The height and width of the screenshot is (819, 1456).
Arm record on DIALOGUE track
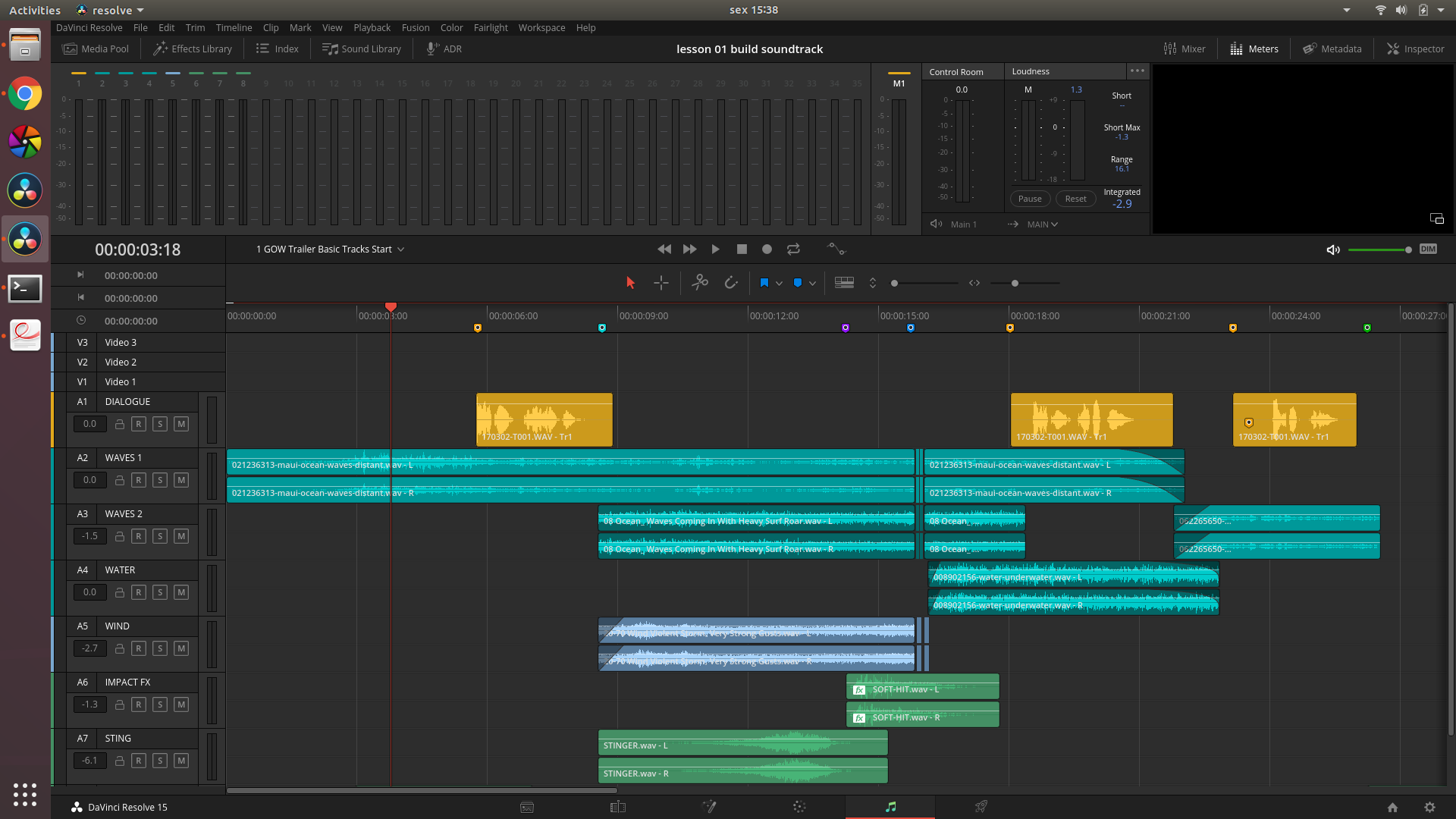coord(139,424)
